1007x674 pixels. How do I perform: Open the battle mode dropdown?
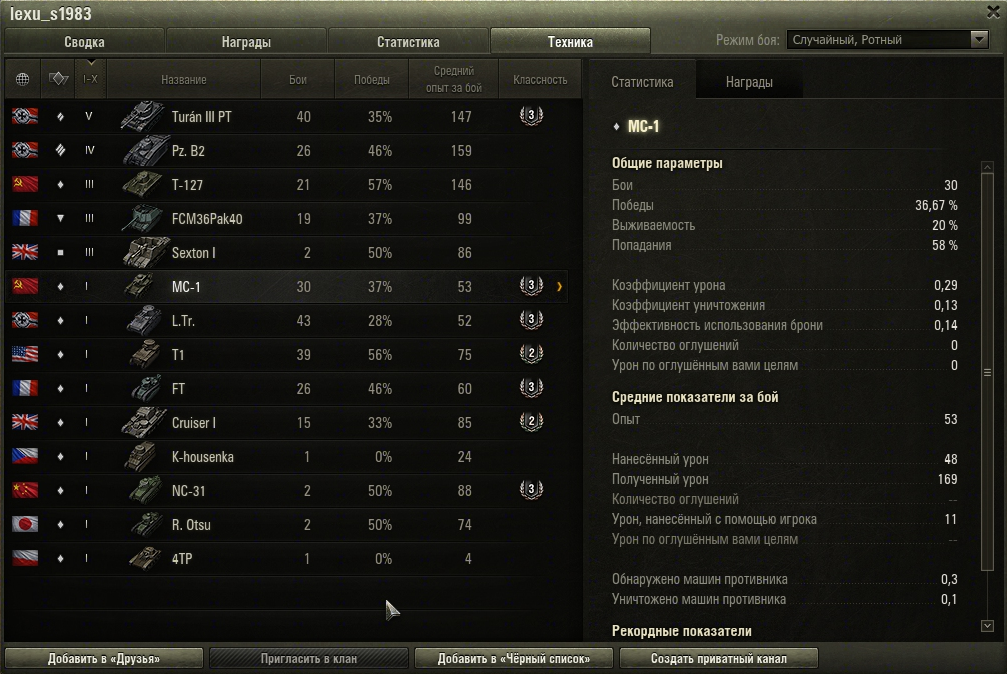[x=888, y=40]
